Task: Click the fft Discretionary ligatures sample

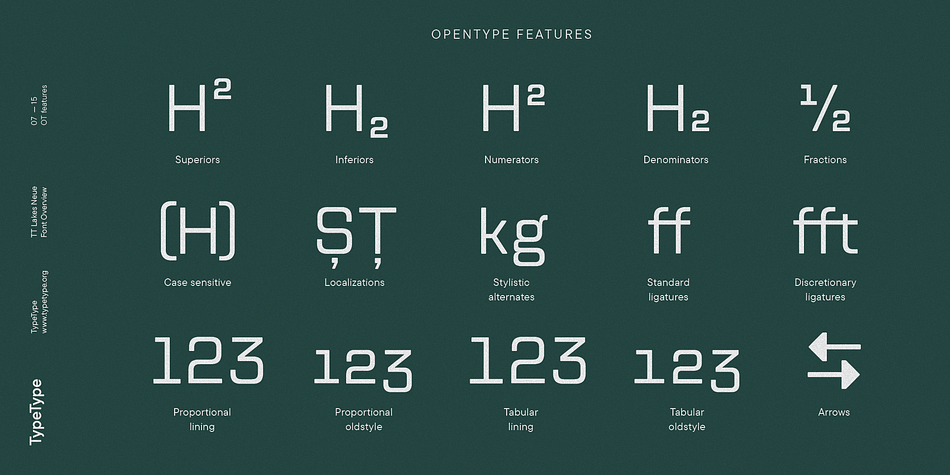Action: point(825,230)
